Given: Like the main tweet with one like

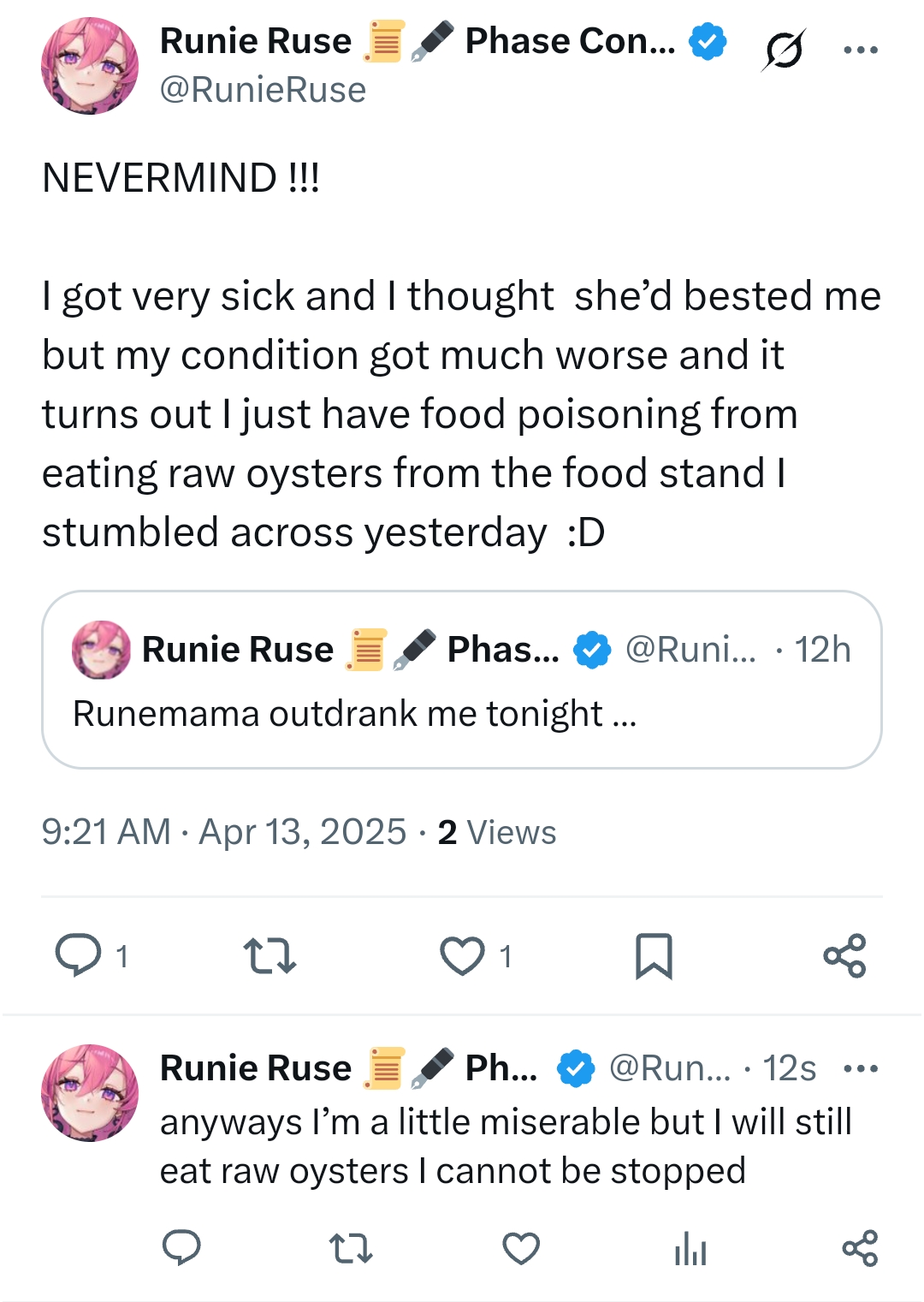Looking at the screenshot, I should point(462,956).
